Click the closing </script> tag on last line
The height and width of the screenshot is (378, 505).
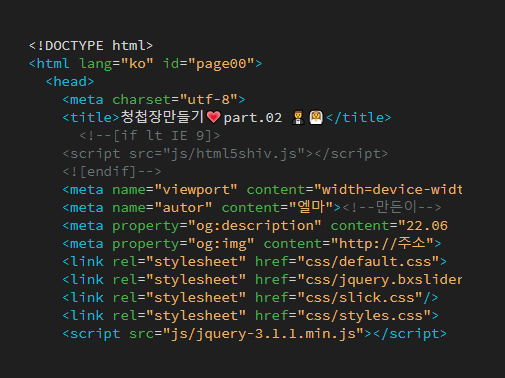[x=410, y=334]
